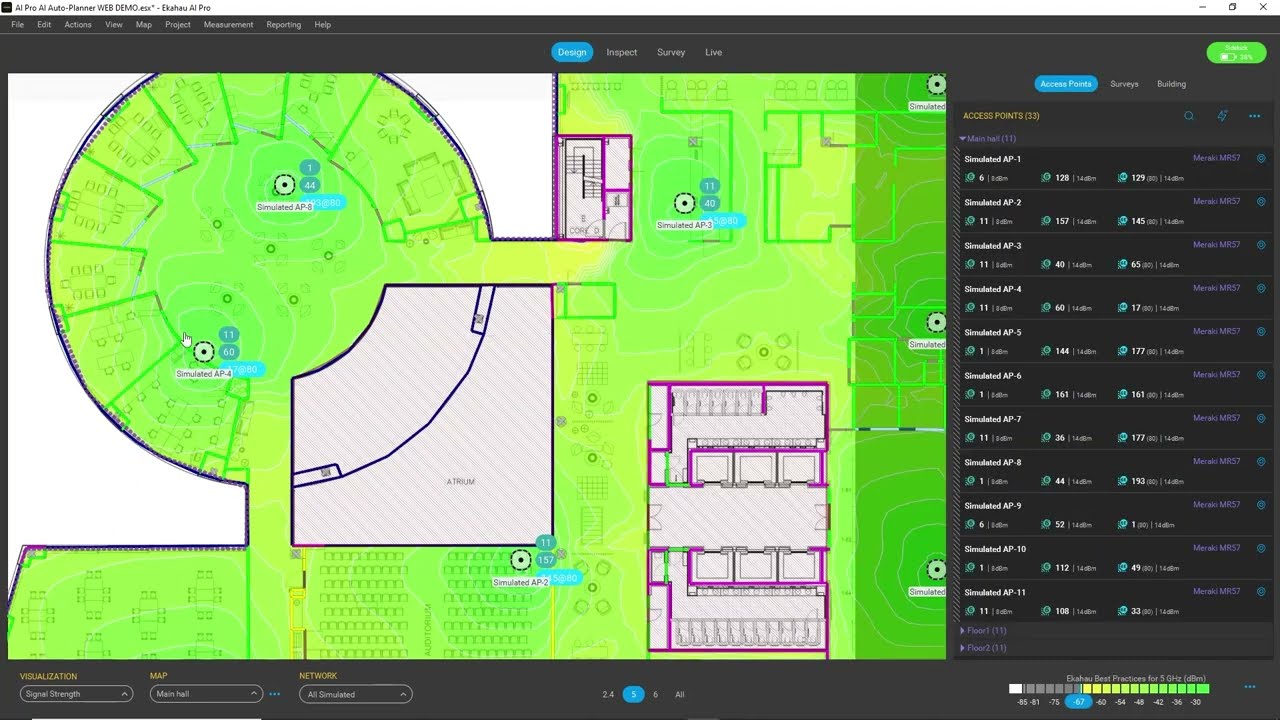Open the Signal Strength visualization dropdown
This screenshot has height=720, width=1280.
tap(76, 694)
